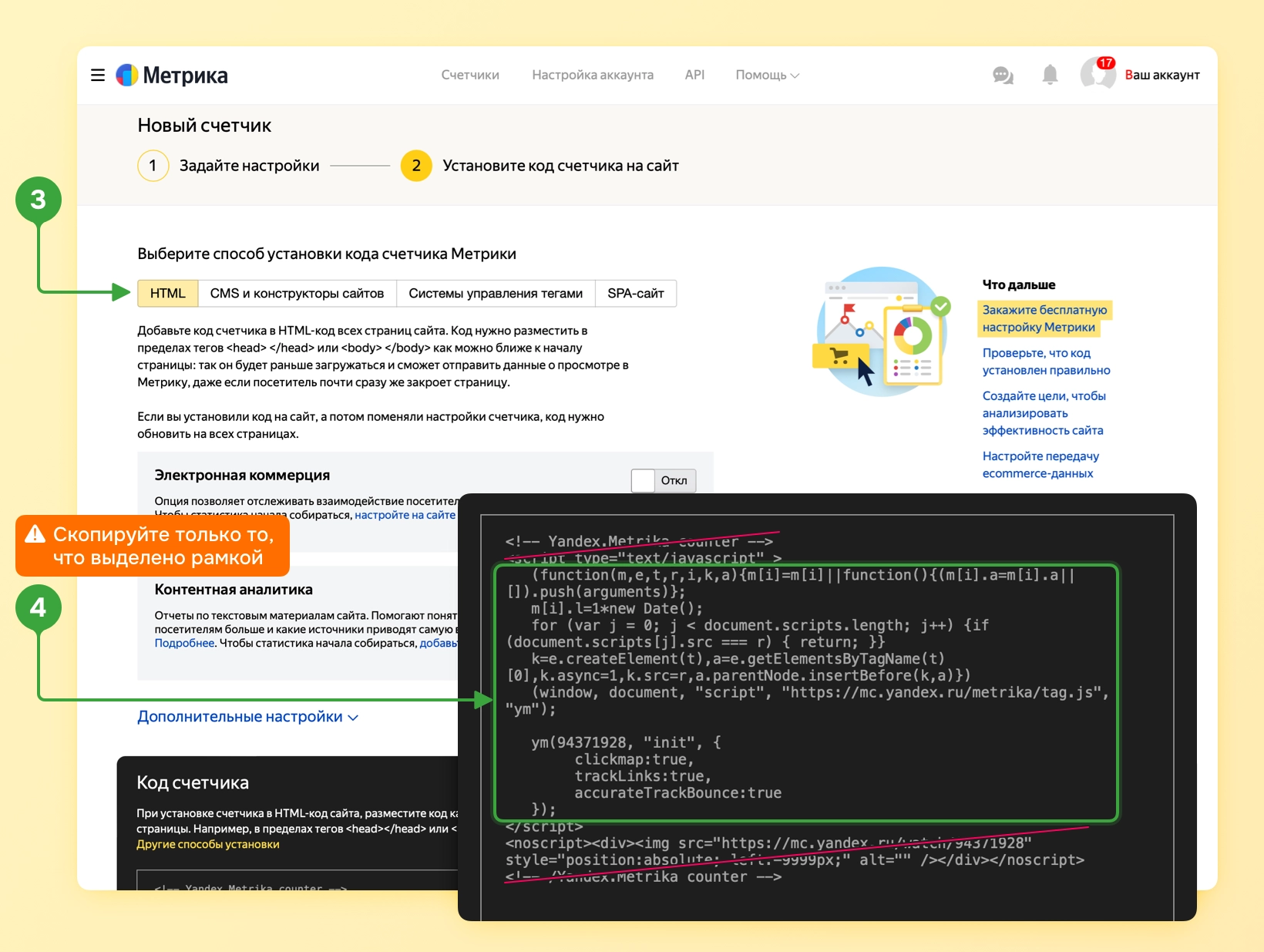This screenshot has width=1264, height=952.
Task: Open the user avatar with badge 17
Action: click(x=1098, y=74)
